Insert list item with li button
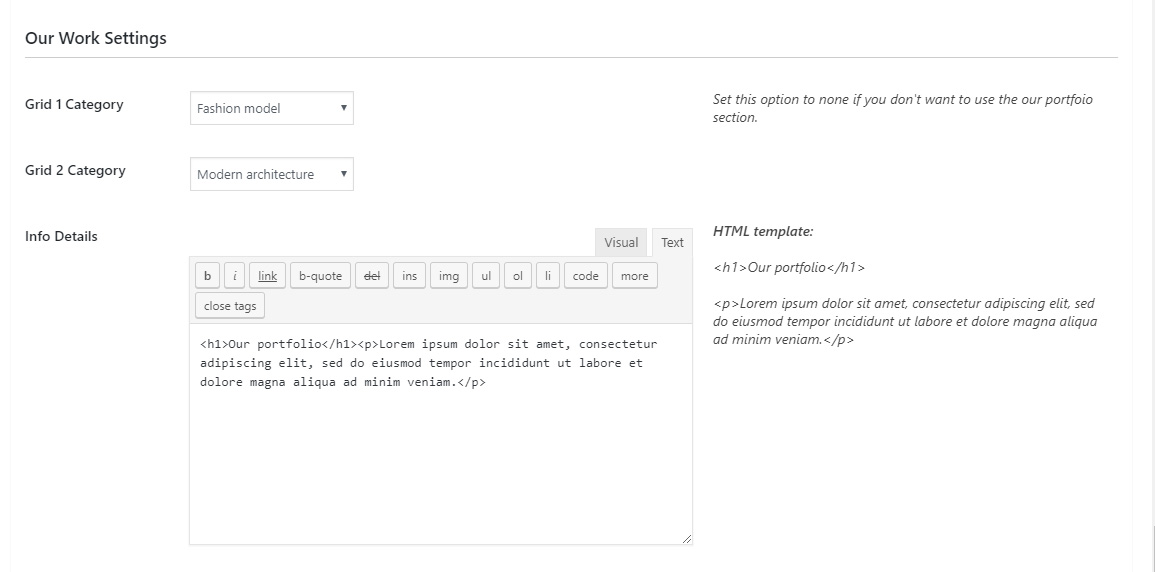Image resolution: width=1155 pixels, height=572 pixels. point(548,276)
